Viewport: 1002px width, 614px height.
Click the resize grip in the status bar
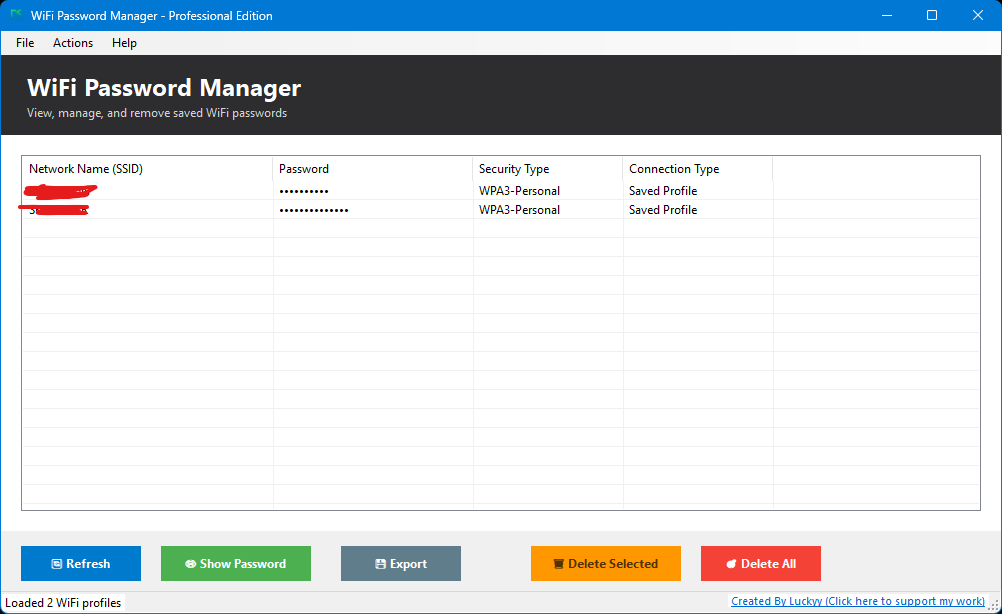coord(994,606)
